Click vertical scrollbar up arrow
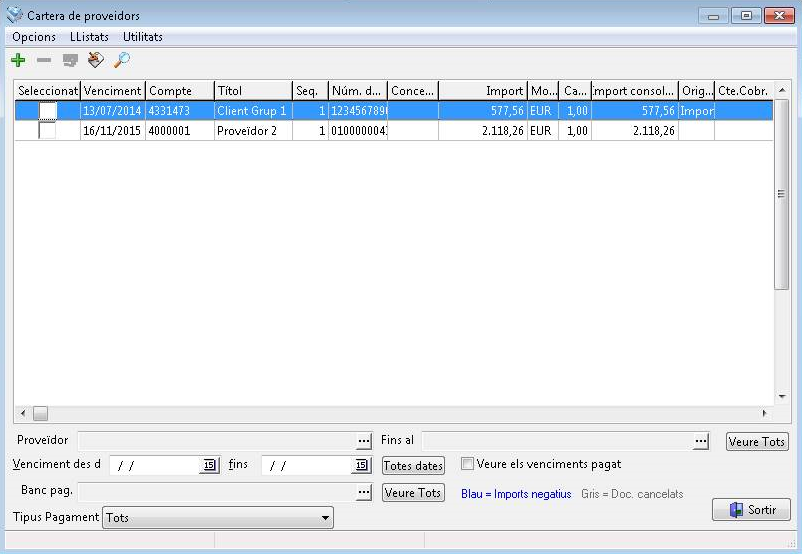Image resolution: width=802 pixels, height=554 pixels. (x=782, y=90)
